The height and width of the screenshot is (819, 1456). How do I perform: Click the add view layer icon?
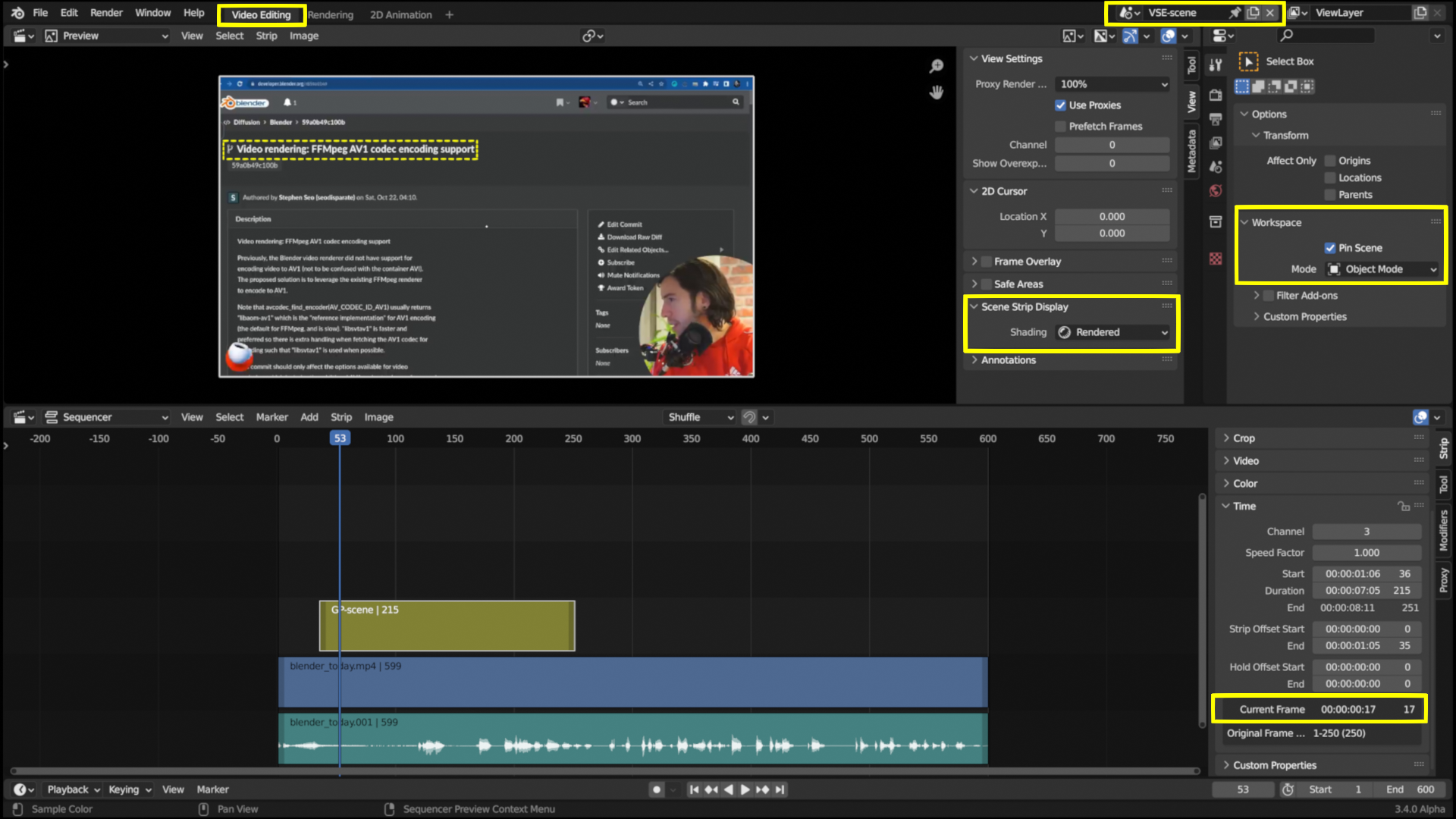tap(1420, 13)
